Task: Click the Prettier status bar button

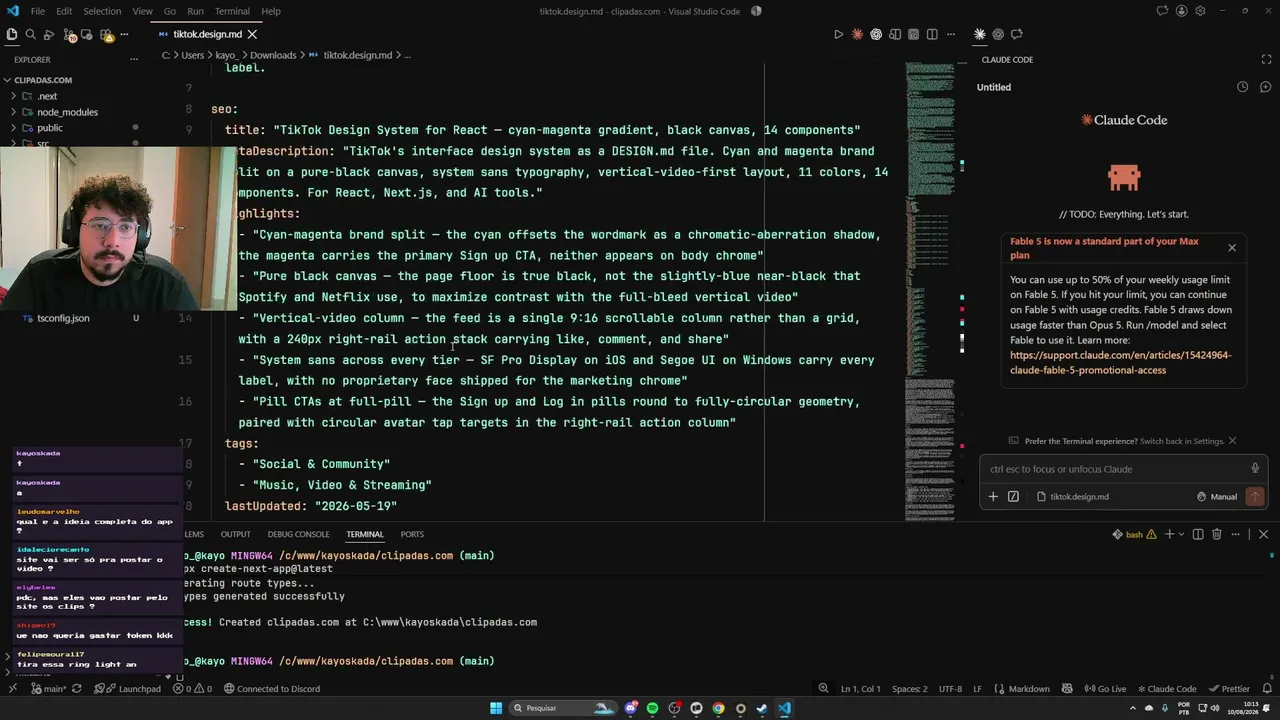Action: pyautogui.click(x=1229, y=689)
